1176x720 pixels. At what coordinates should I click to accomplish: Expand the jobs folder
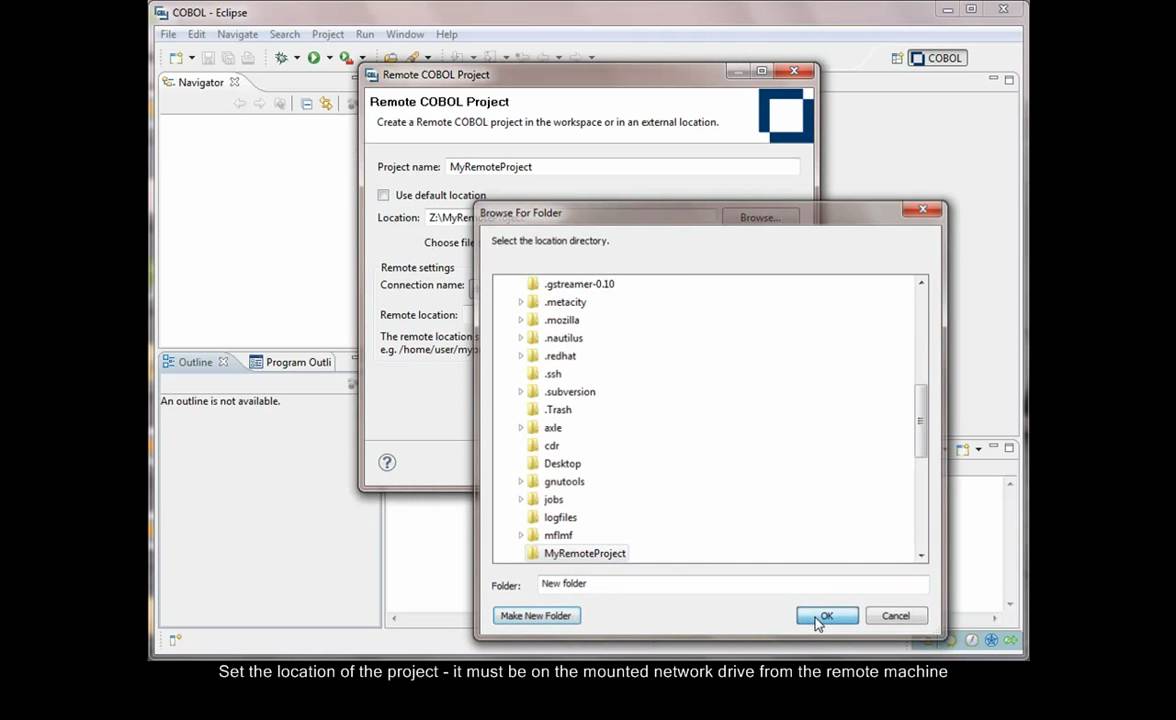[x=520, y=500]
